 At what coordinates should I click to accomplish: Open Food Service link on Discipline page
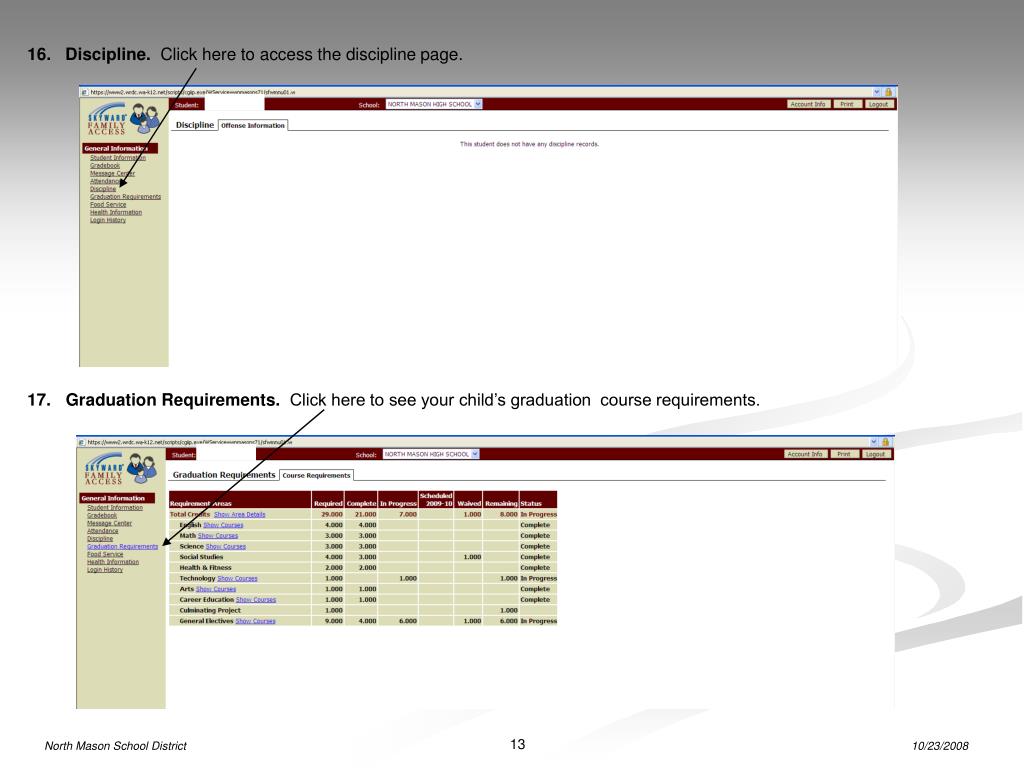pyautogui.click(x=108, y=204)
